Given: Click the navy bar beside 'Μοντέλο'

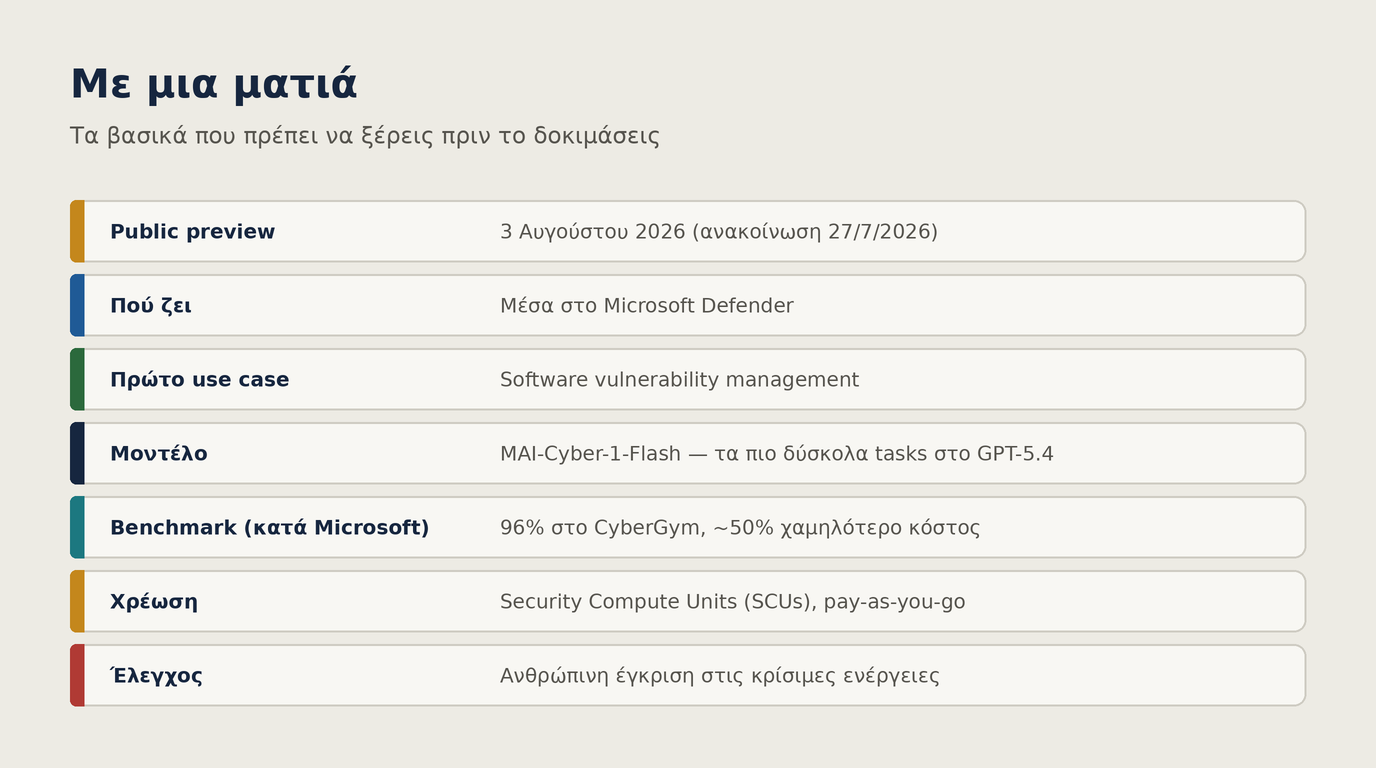Looking at the screenshot, I should 77,453.
